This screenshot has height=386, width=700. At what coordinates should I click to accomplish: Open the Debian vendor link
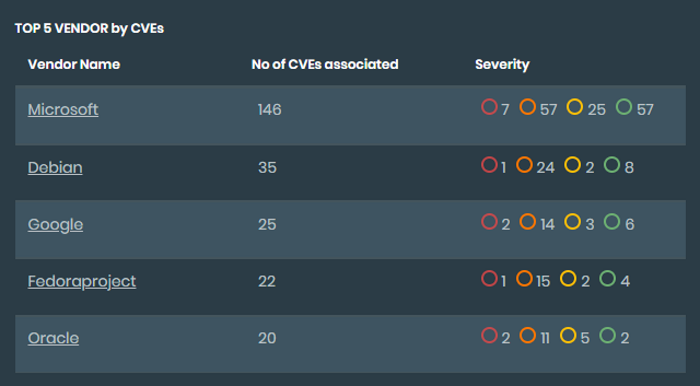coord(55,167)
